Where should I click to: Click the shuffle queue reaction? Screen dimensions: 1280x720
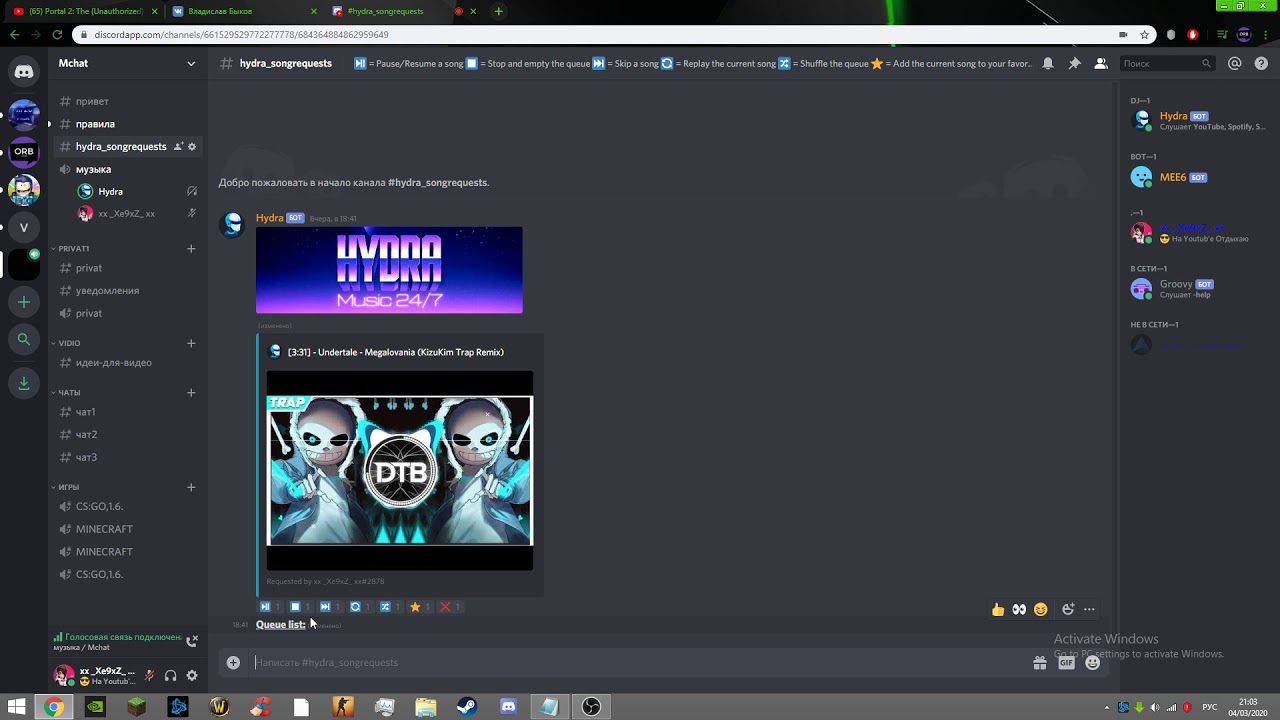click(x=385, y=607)
